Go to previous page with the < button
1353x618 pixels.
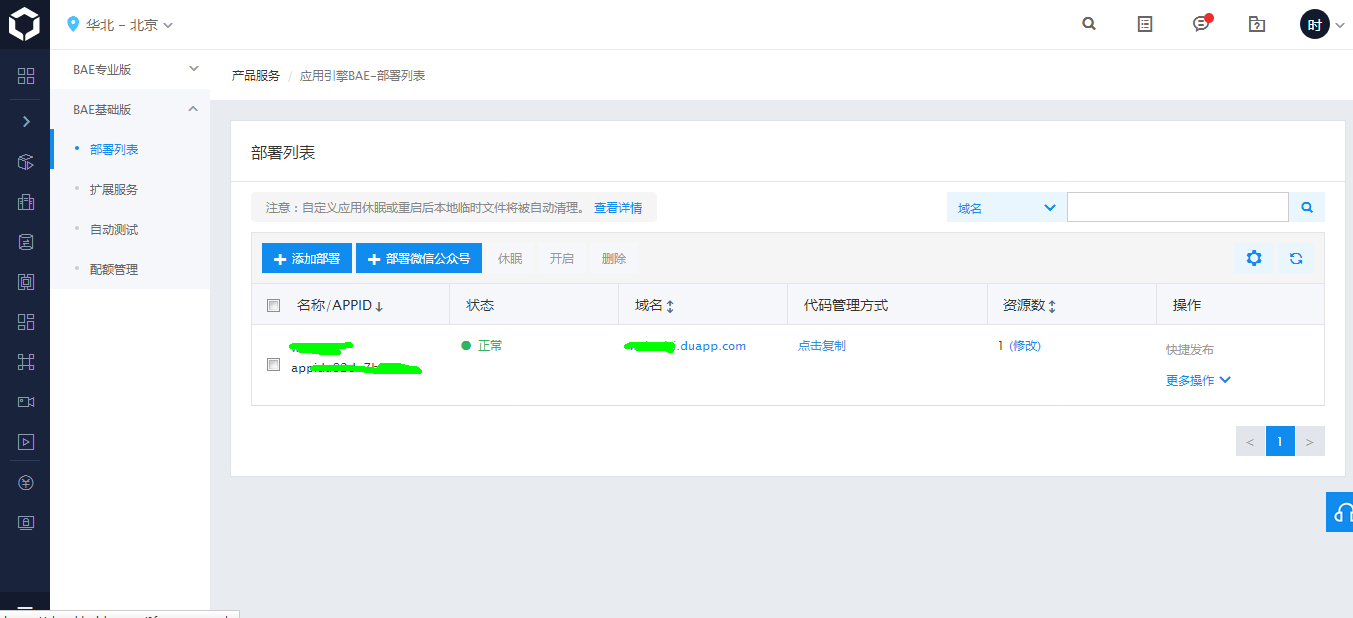(x=1250, y=441)
